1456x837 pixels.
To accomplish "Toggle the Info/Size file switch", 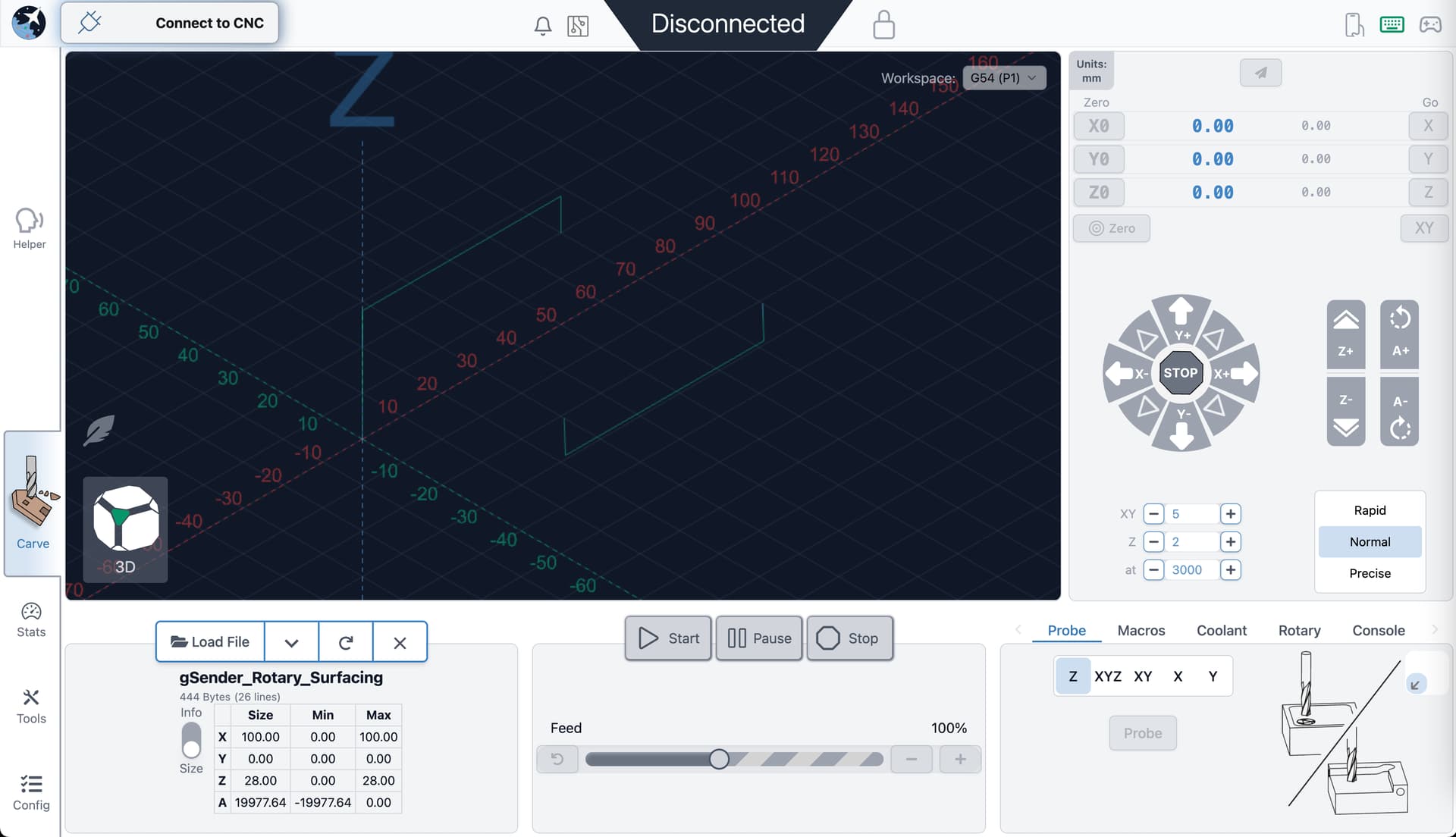I will (191, 740).
